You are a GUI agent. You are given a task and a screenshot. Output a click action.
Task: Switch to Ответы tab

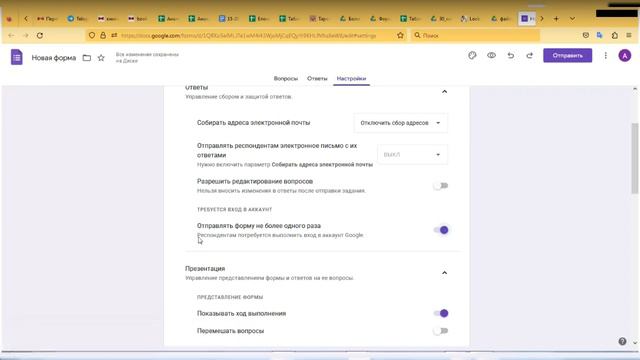pos(317,78)
